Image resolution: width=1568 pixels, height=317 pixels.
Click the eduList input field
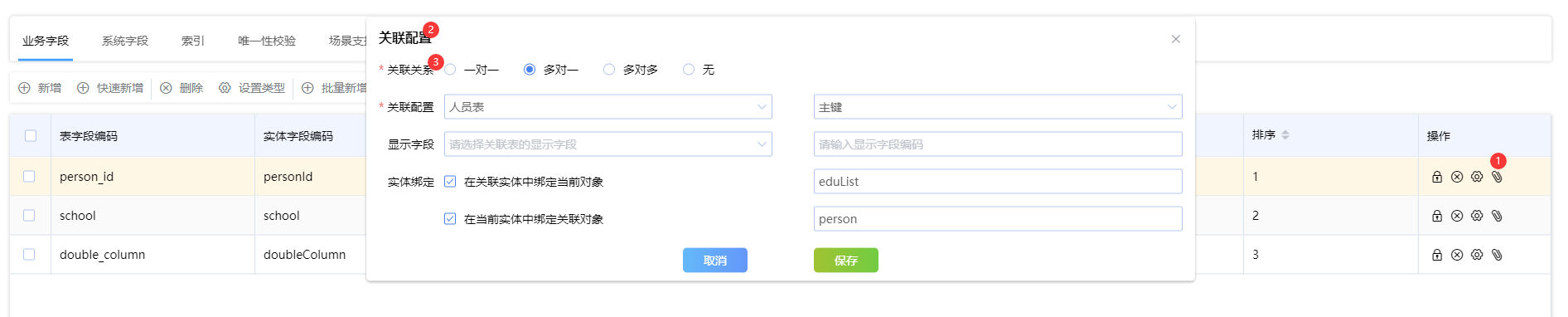point(998,182)
